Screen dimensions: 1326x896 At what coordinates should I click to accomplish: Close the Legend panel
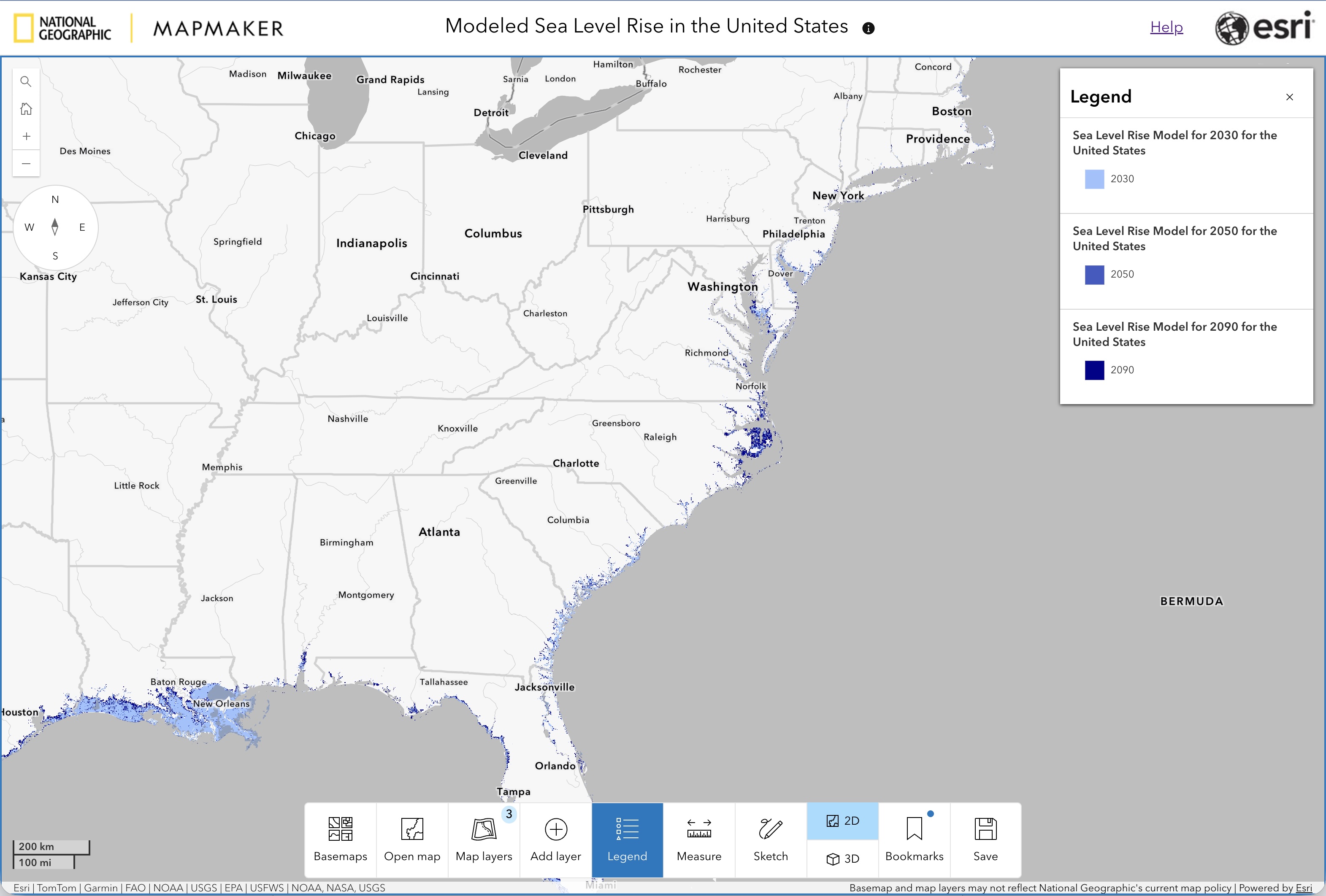coord(1289,97)
